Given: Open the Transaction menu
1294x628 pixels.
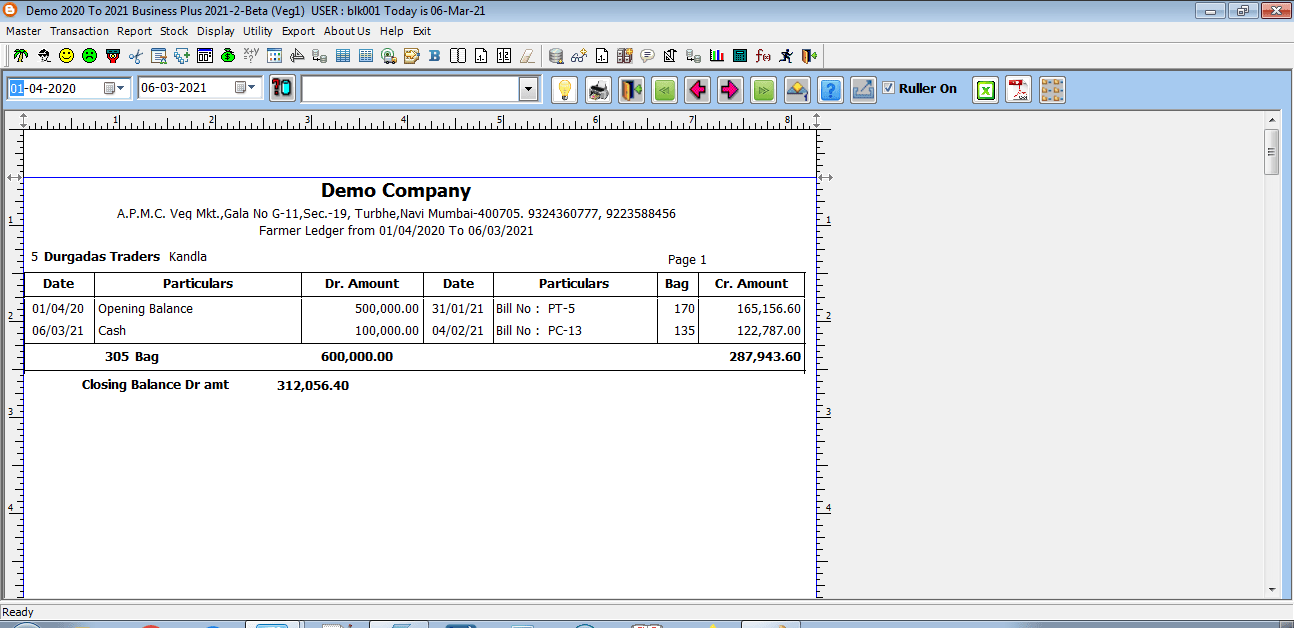Looking at the screenshot, I should pyautogui.click(x=80, y=31).
